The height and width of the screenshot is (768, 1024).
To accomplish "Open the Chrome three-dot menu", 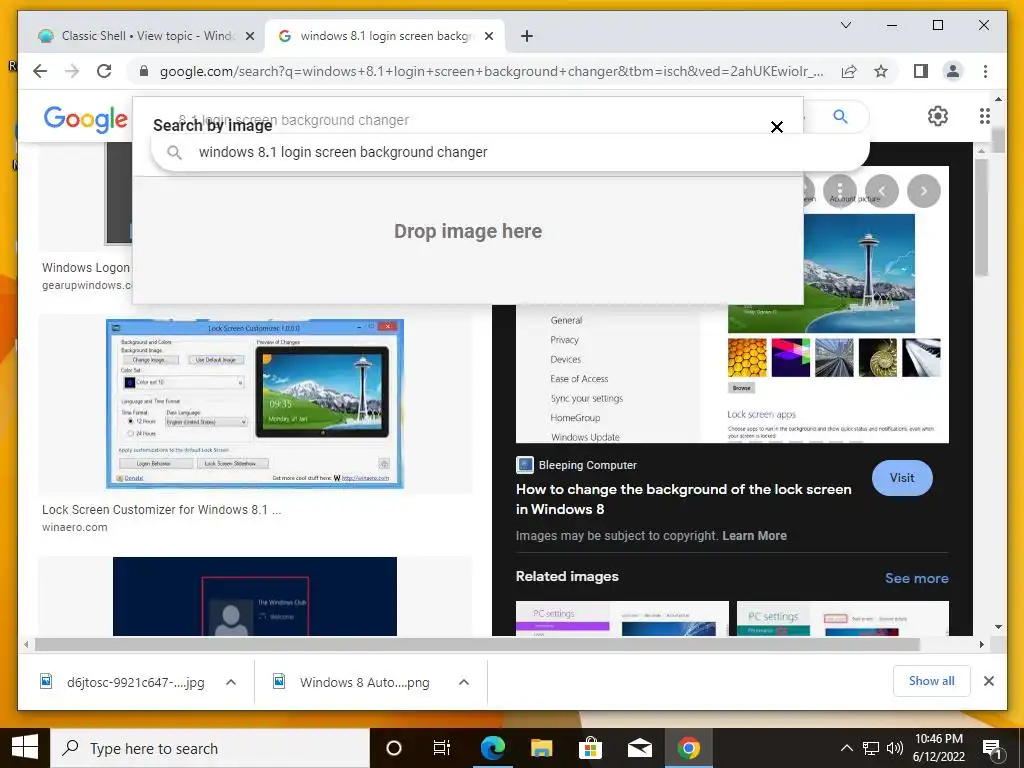I will 985,71.
